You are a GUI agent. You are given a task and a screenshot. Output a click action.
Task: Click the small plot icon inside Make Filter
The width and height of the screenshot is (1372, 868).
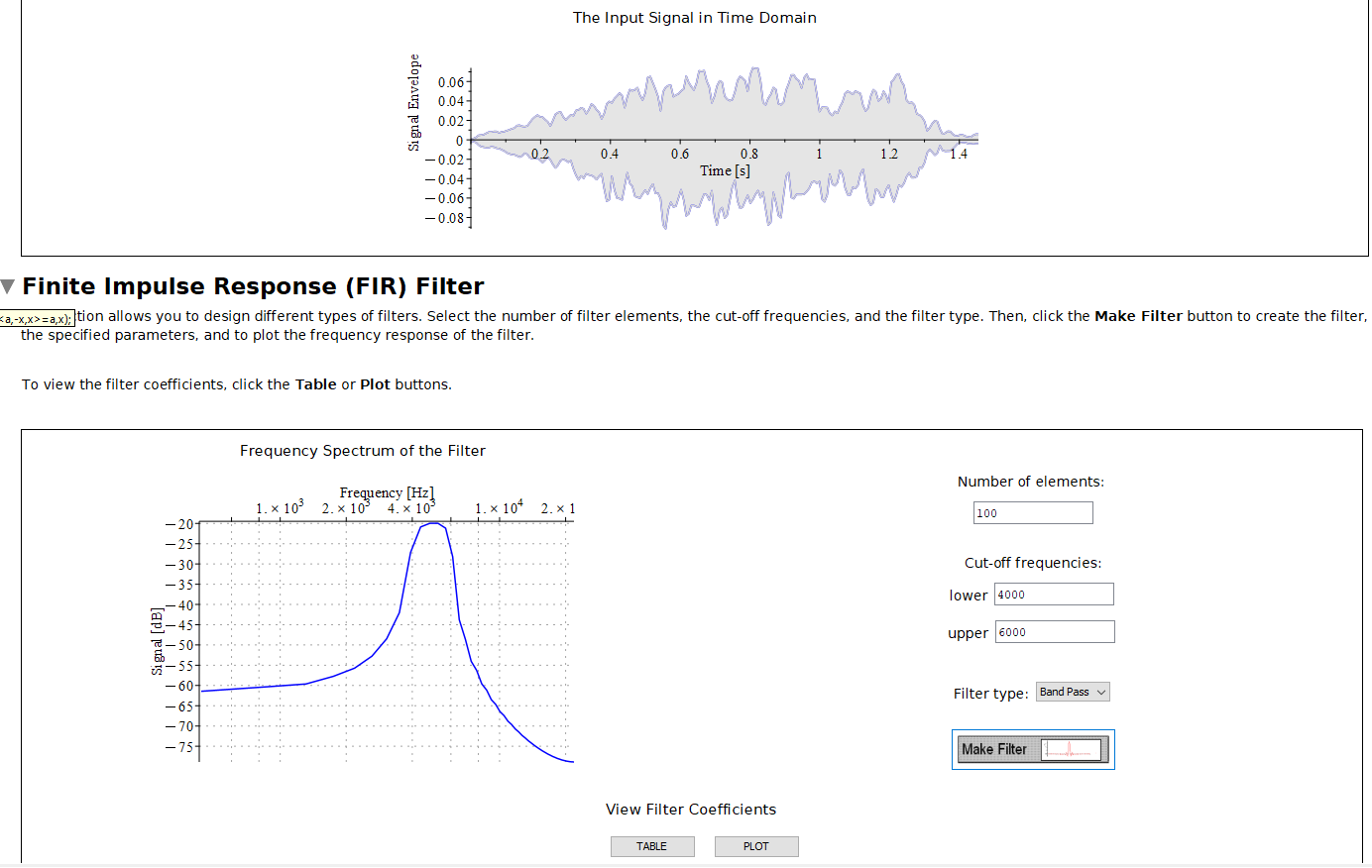tap(1072, 750)
